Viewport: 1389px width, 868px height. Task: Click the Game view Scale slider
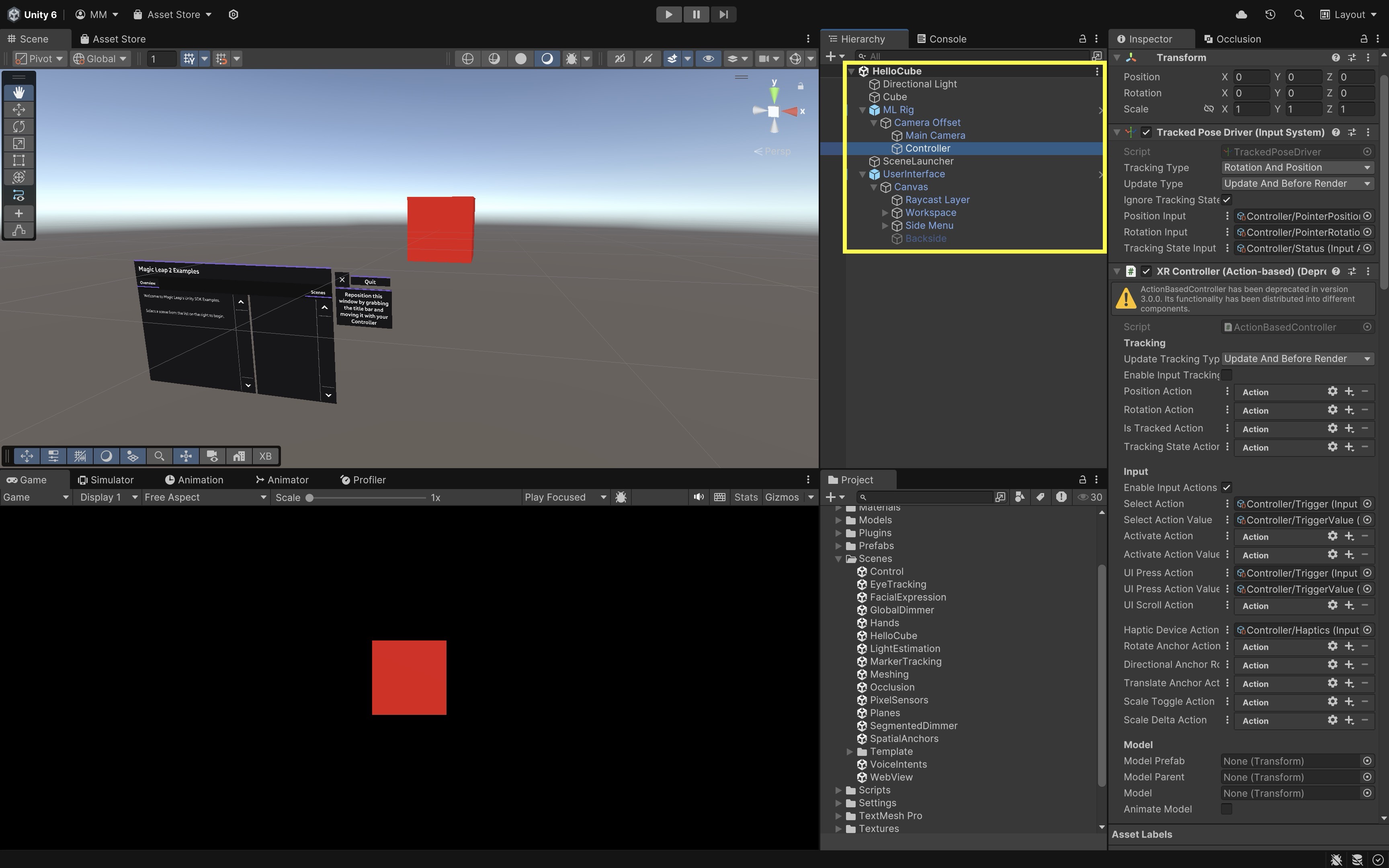click(x=367, y=498)
